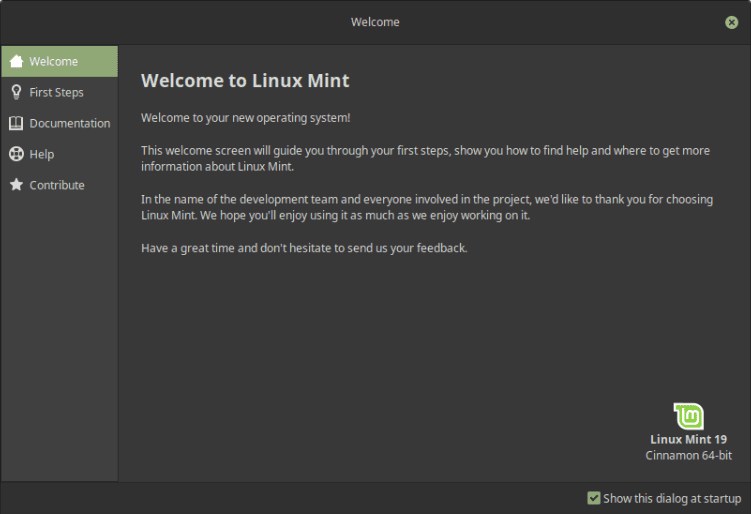This screenshot has width=751, height=514.
Task: Click the star icon for Contribute
Action: [x=16, y=184]
